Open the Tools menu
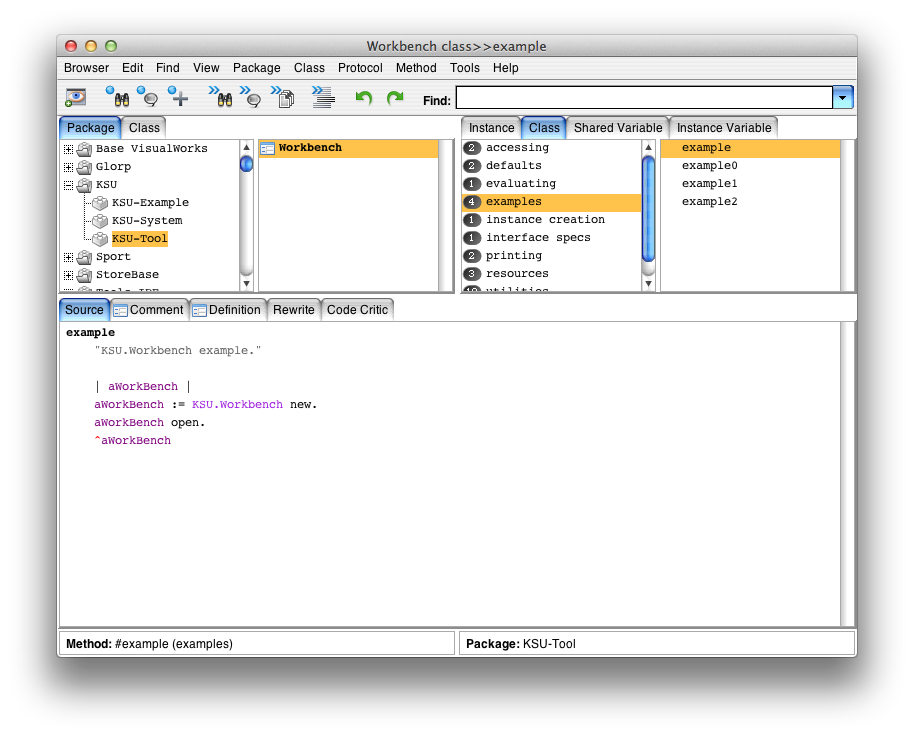914x736 pixels. click(465, 68)
